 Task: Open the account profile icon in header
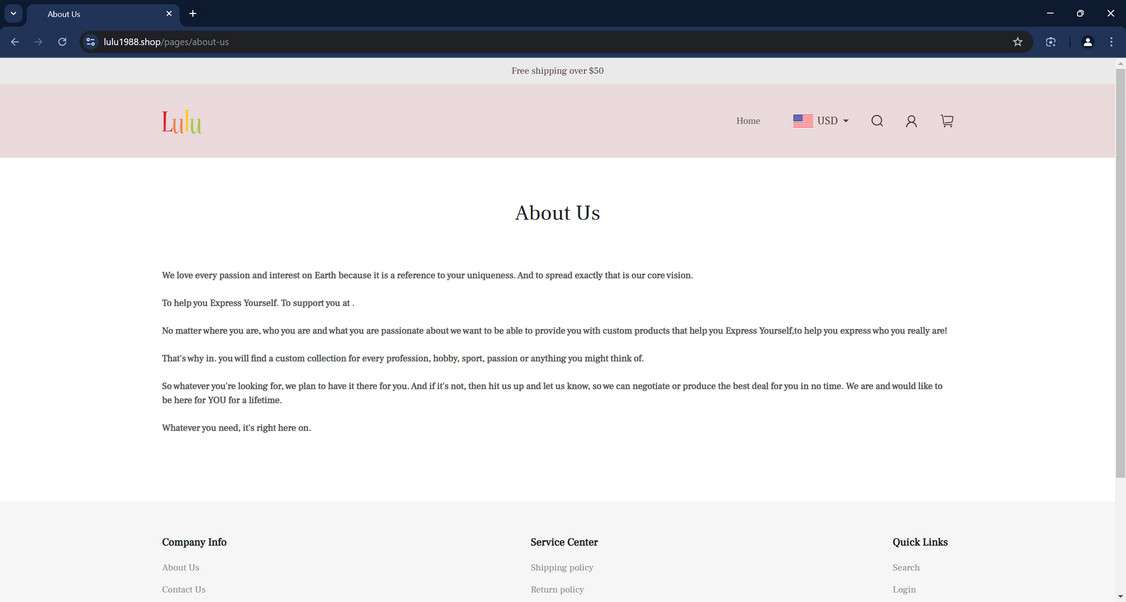tap(911, 121)
